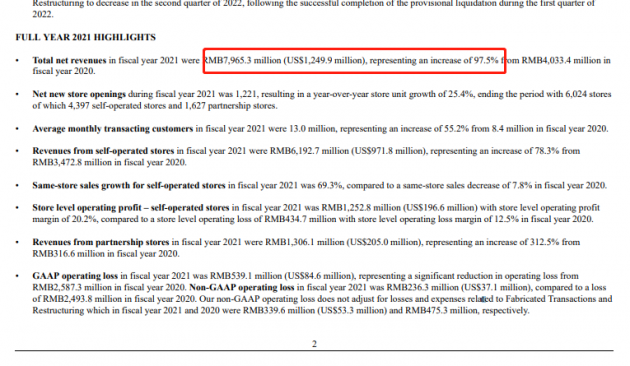Viewport: 630px width, 366px height.
Task: Click the number '6,024 stores'
Action: [x=588, y=94]
